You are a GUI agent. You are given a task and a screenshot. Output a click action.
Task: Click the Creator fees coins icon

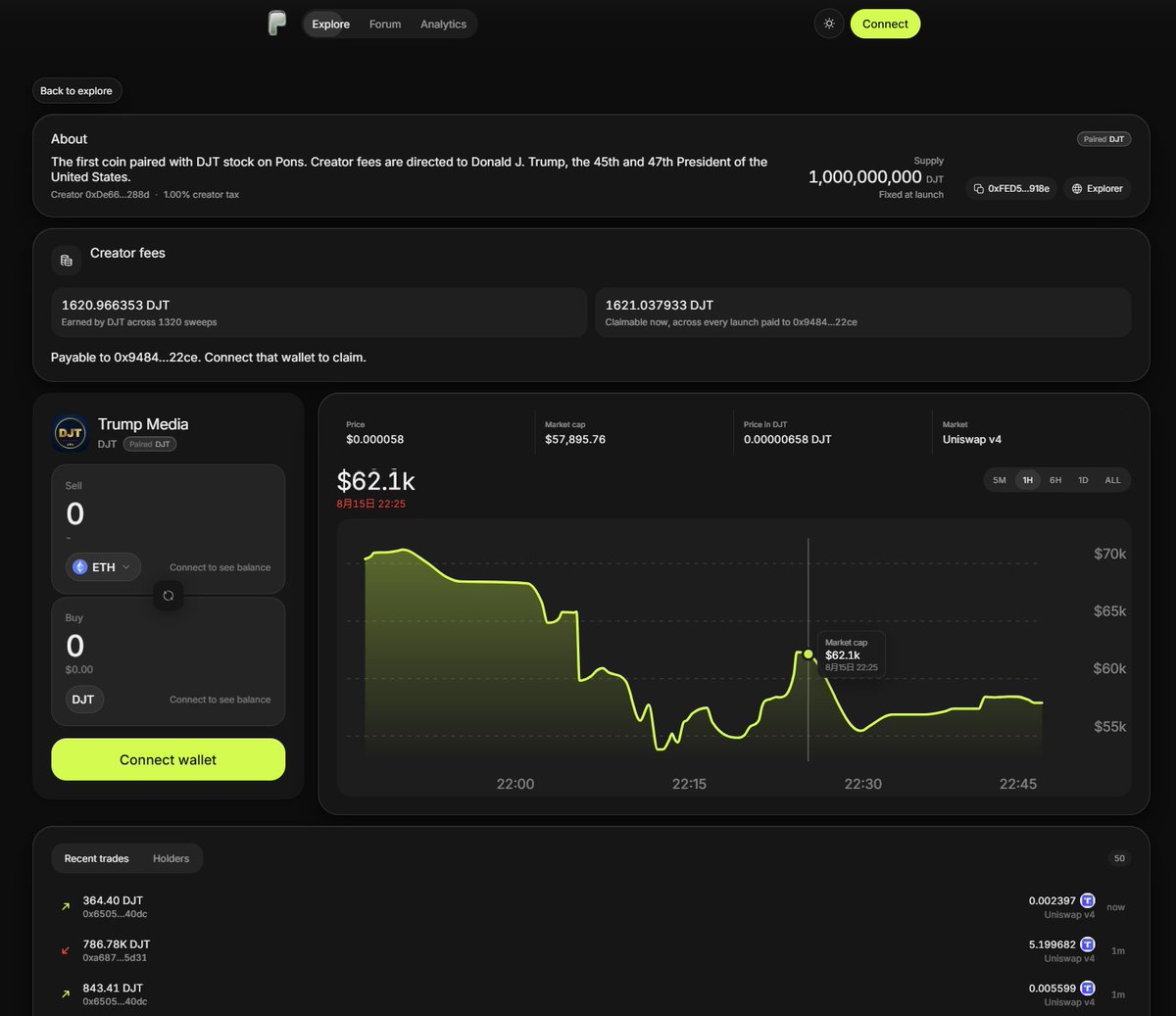[x=67, y=260]
